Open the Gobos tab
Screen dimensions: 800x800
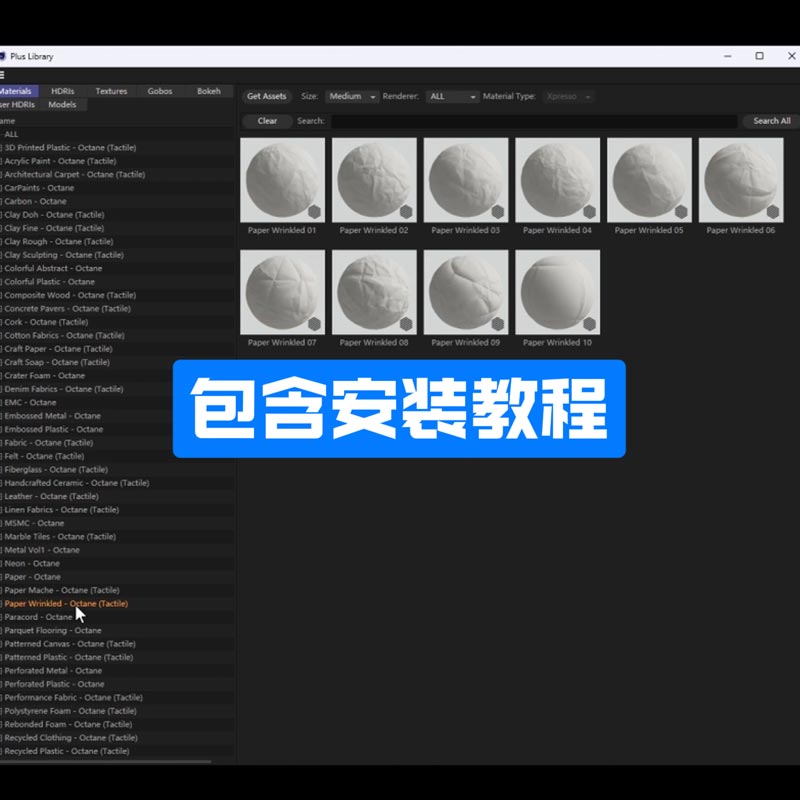(160, 91)
